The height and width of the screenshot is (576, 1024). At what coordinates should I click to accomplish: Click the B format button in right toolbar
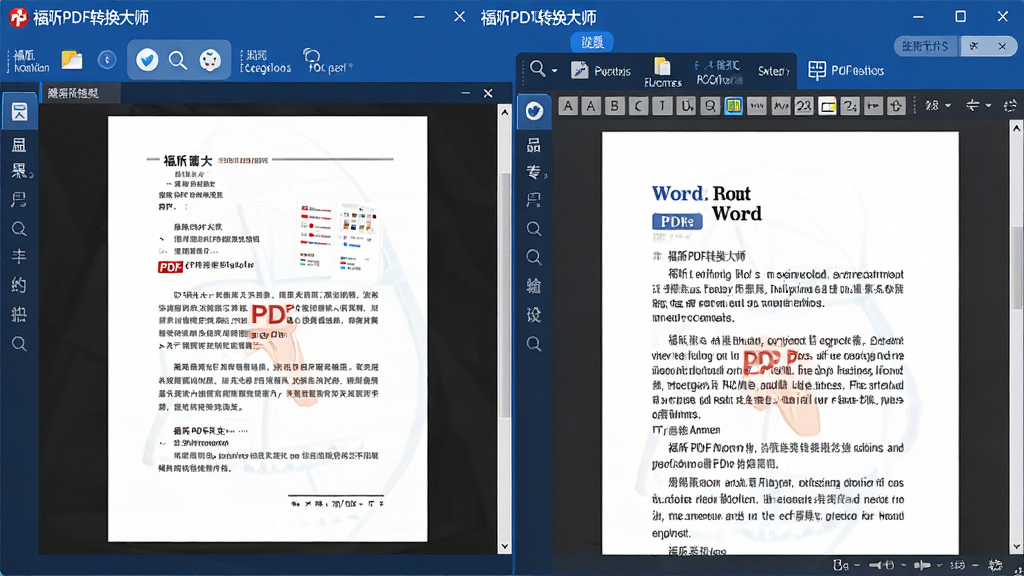tap(615, 106)
